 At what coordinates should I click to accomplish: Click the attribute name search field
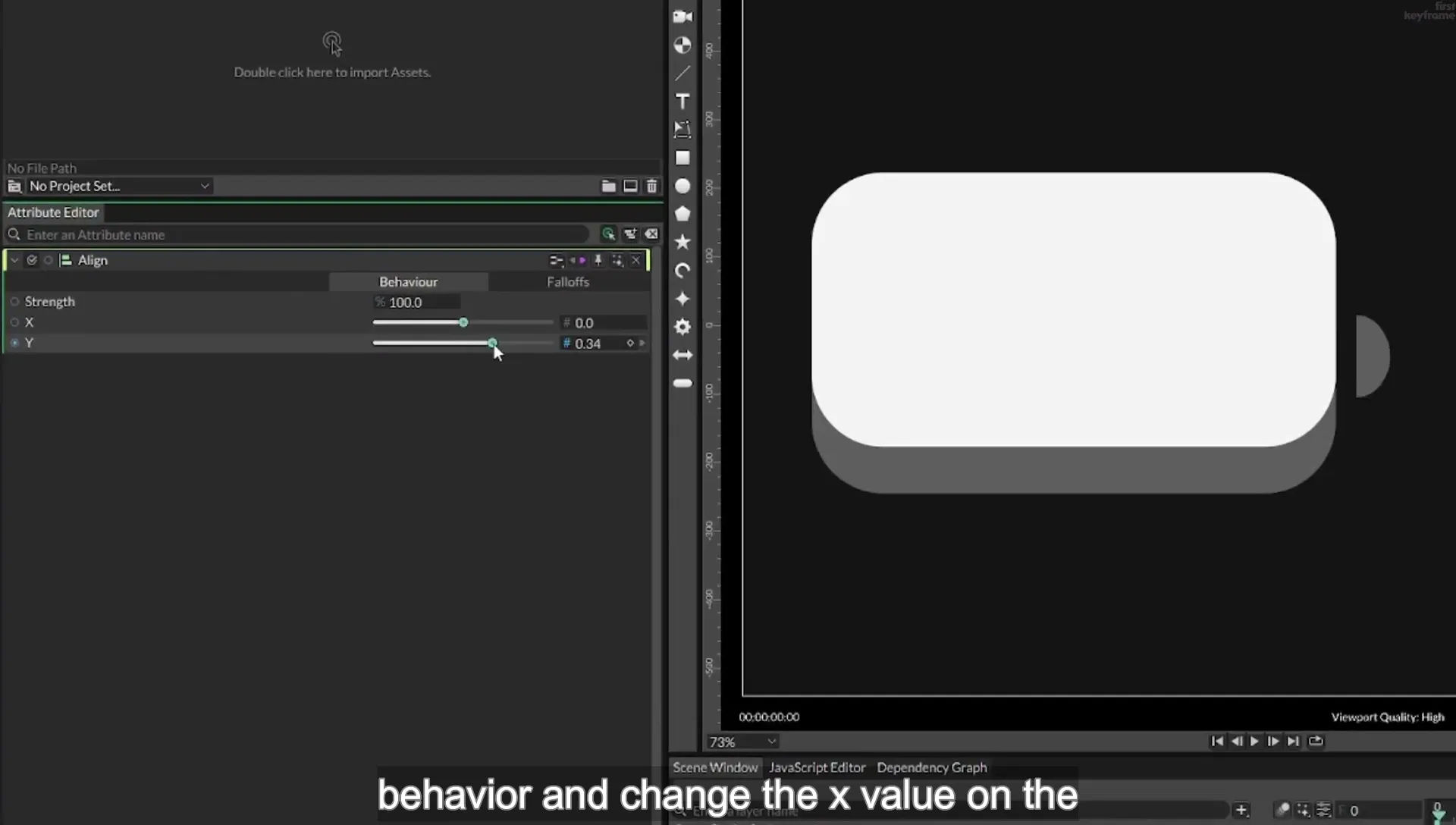point(303,234)
